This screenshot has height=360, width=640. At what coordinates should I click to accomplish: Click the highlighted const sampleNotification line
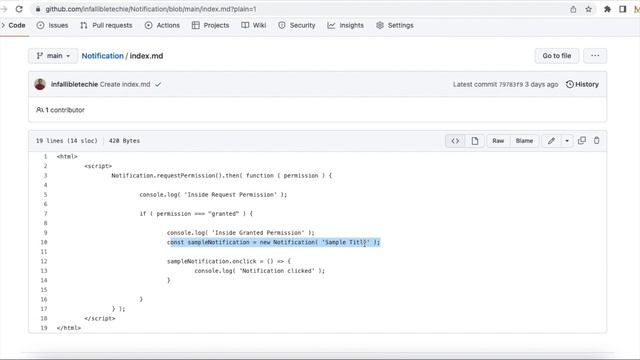(273, 242)
